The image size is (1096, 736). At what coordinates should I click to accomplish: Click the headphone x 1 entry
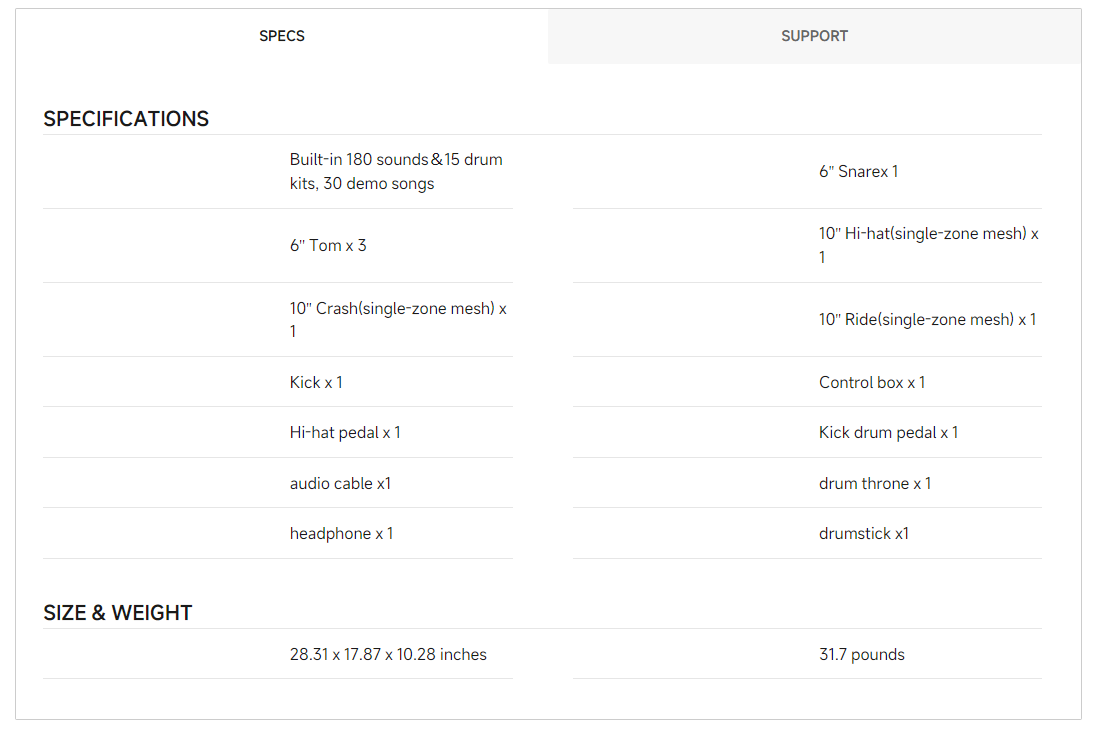[341, 534]
